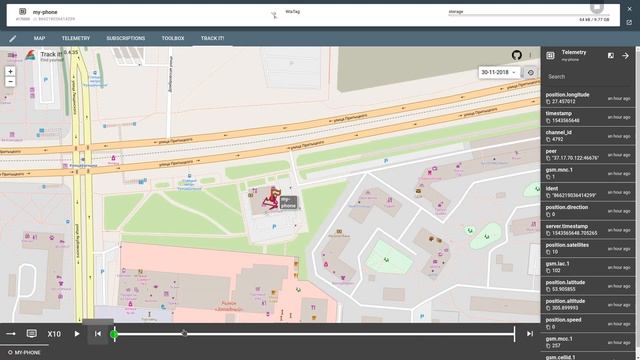
Task: Copy the gsm.lac.1 value
Action: point(548,271)
